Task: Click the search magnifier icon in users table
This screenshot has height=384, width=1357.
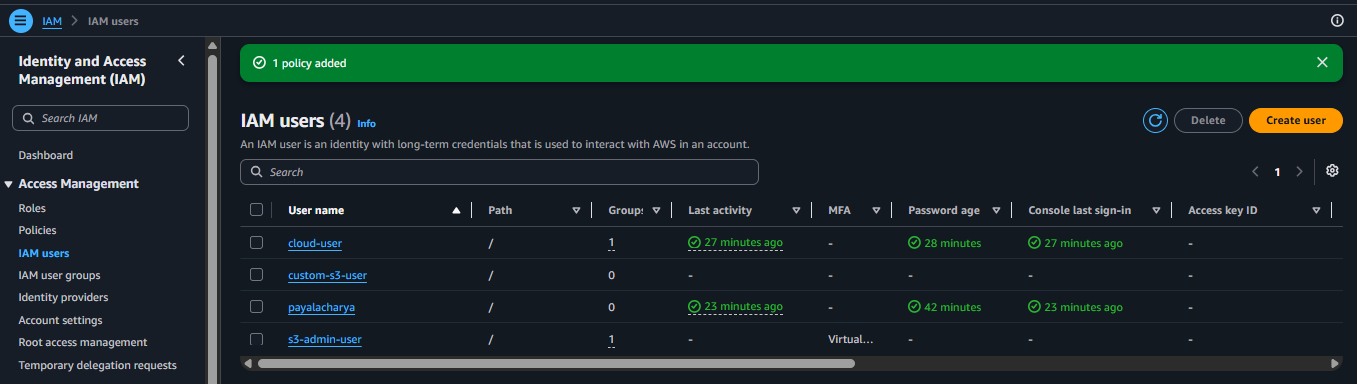Action: [256, 172]
